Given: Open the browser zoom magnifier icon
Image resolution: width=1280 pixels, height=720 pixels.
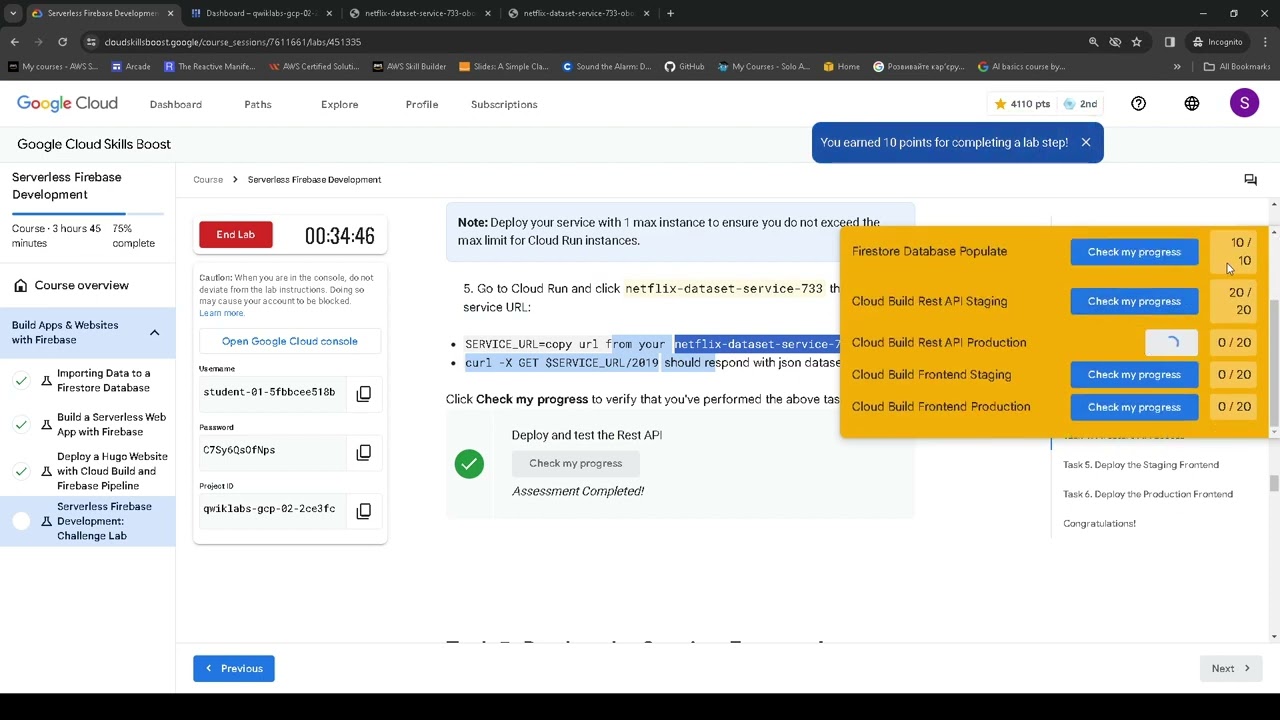Looking at the screenshot, I should click(1093, 42).
